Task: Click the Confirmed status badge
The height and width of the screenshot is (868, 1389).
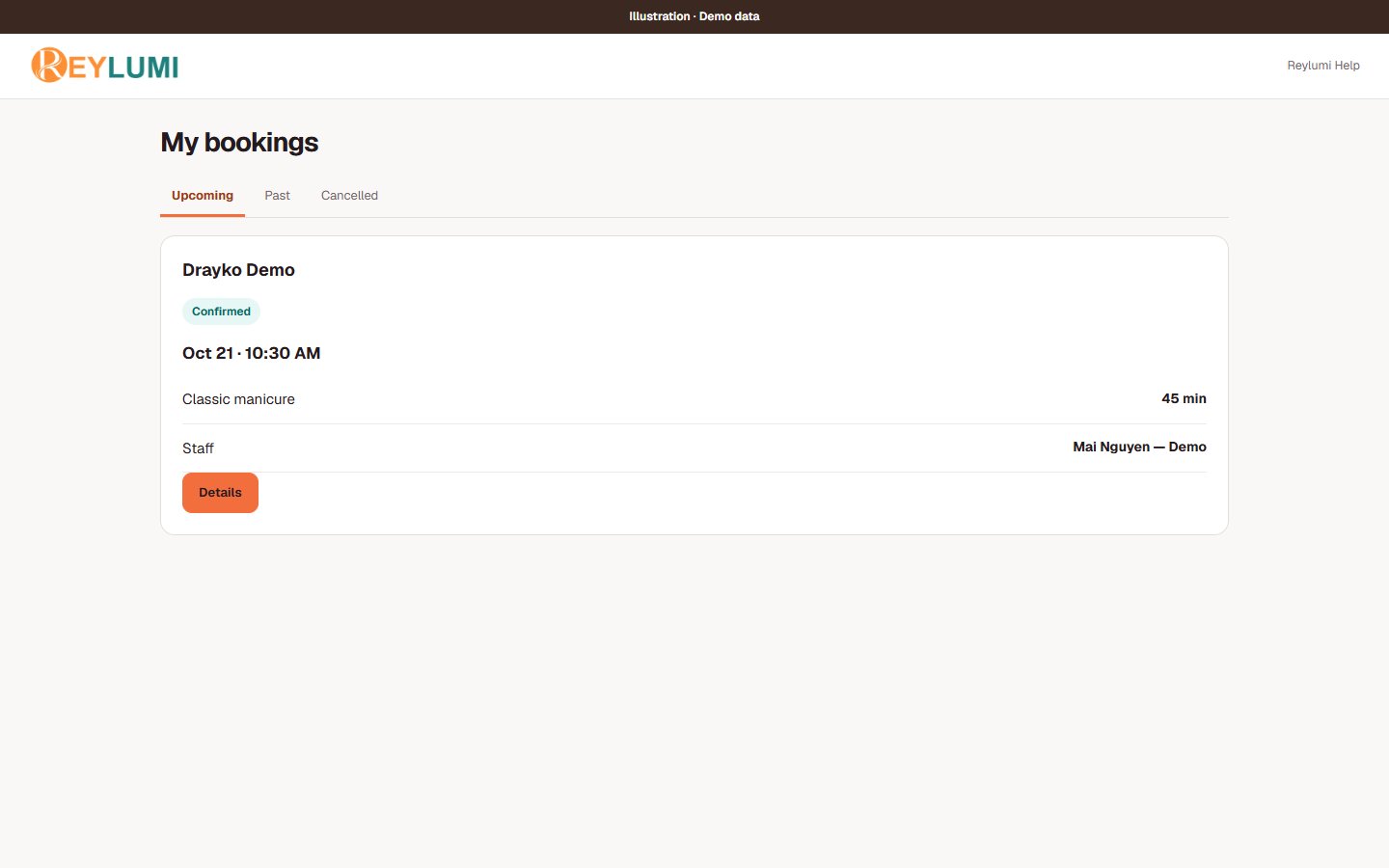Action: pos(221,312)
